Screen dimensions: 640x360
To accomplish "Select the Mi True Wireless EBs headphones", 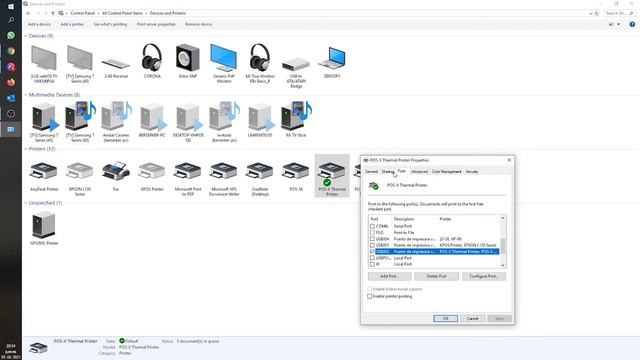I will click(260, 63).
